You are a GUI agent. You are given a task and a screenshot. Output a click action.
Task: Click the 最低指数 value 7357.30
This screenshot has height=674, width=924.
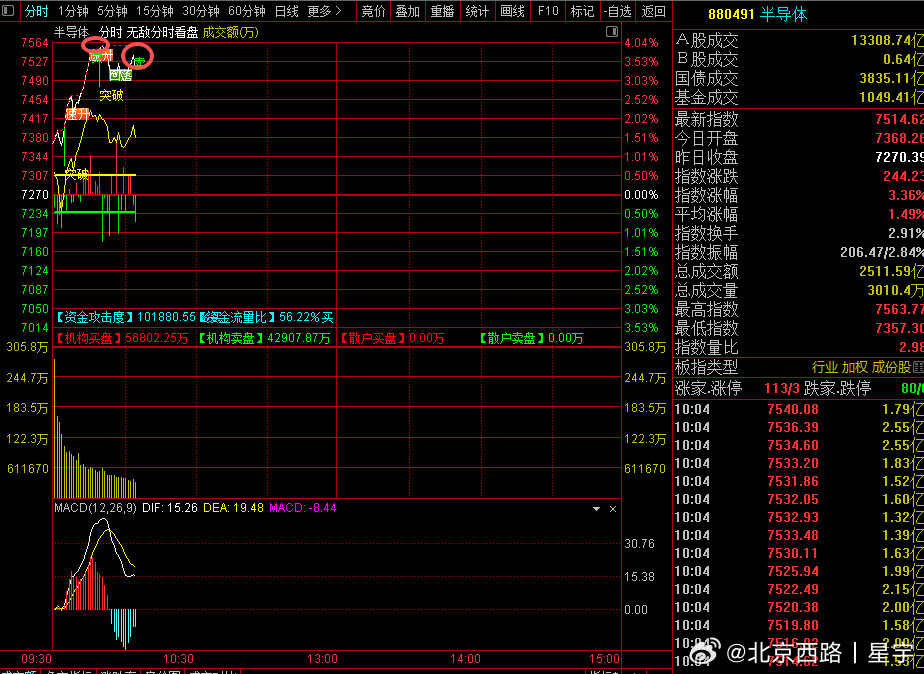tap(899, 328)
